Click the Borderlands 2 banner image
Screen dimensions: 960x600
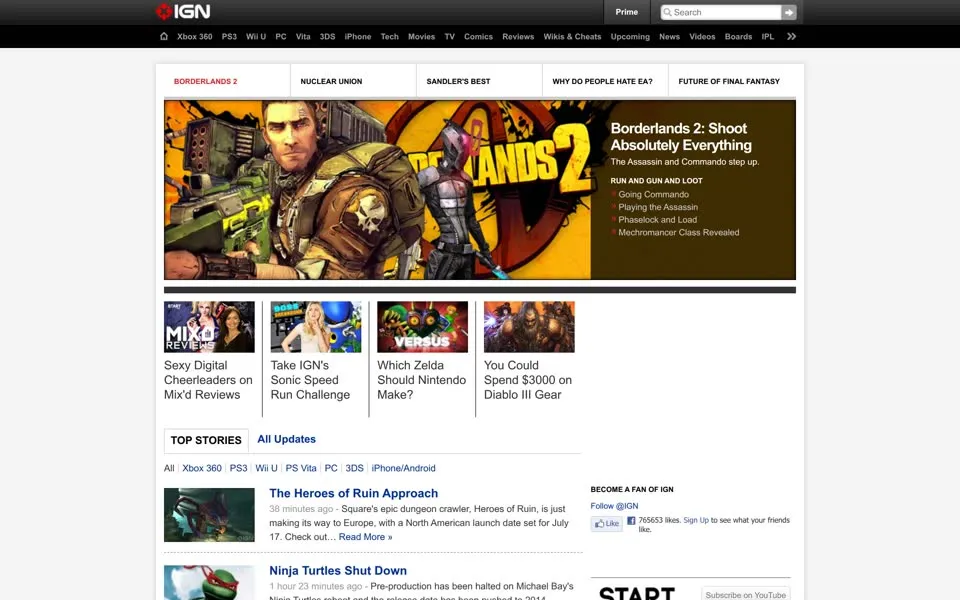pyautogui.click(x=377, y=190)
